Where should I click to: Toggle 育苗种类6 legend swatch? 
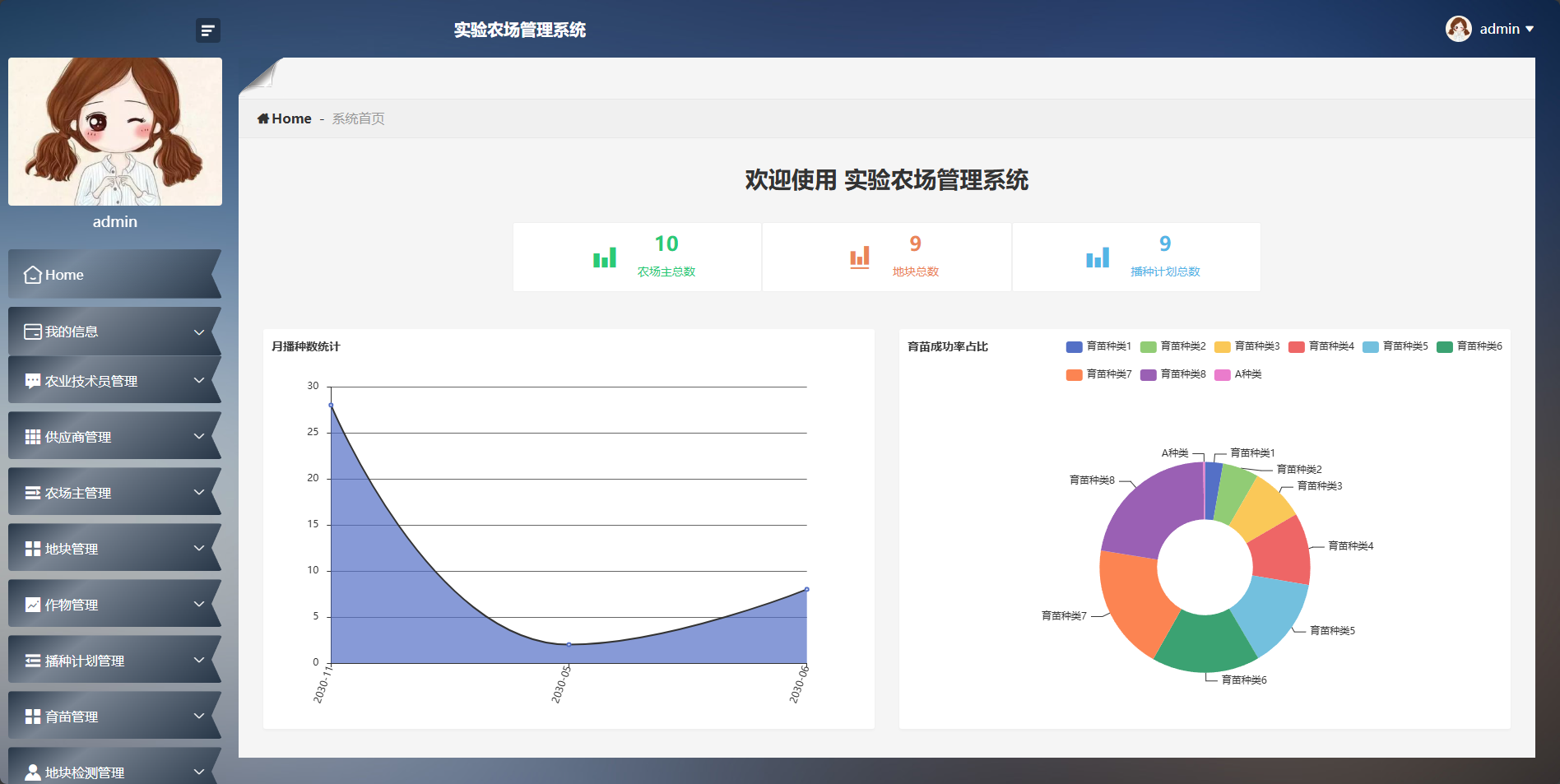1444,346
